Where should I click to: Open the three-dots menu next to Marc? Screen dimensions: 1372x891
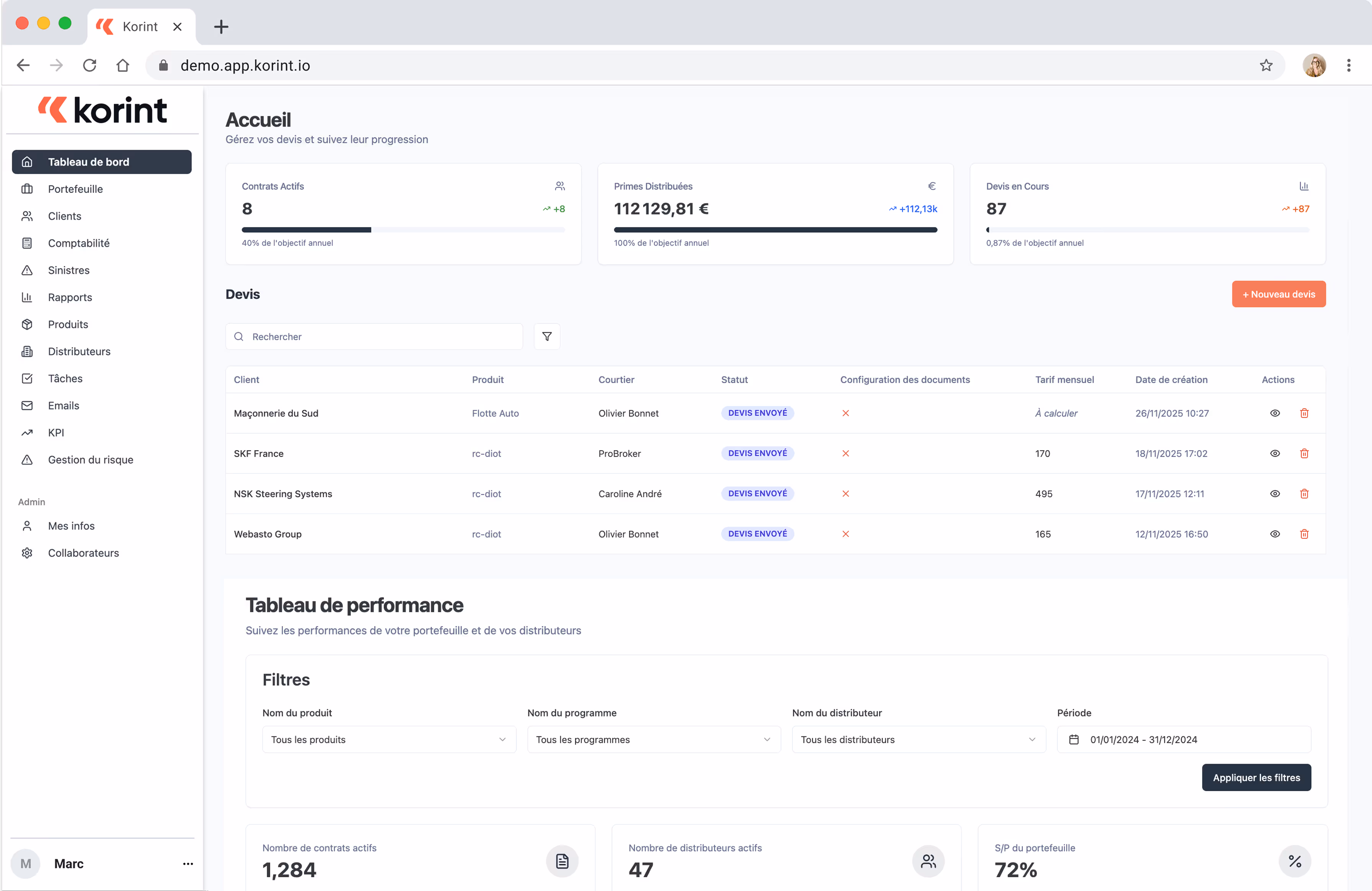click(x=187, y=863)
